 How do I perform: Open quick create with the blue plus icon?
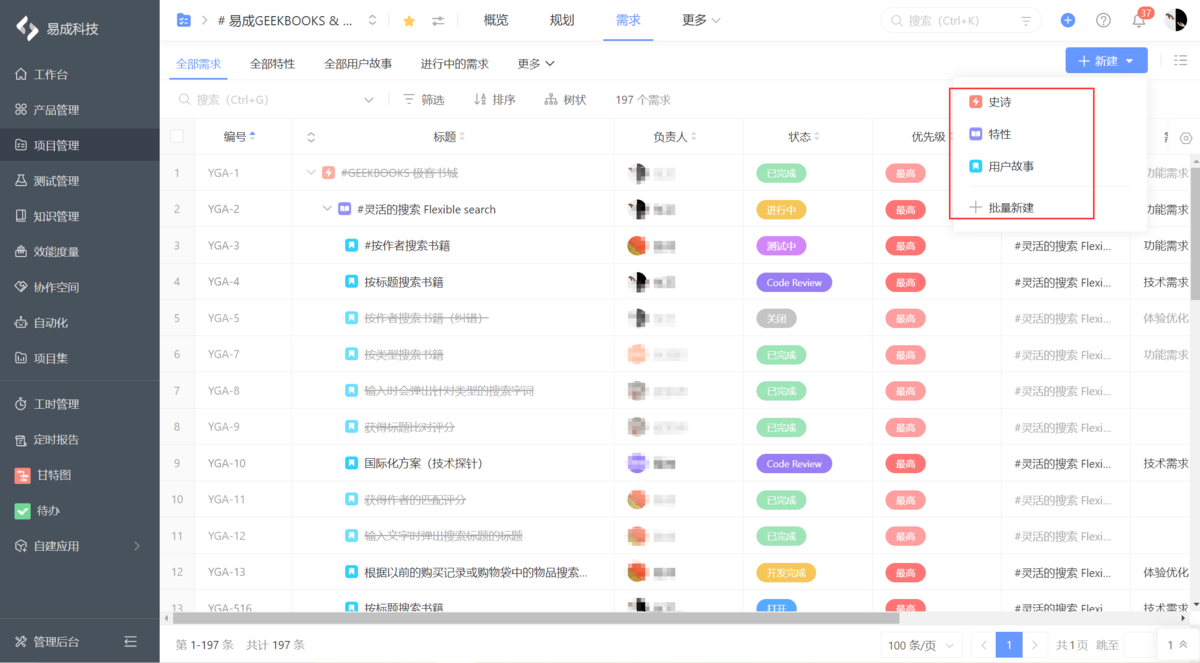(1066, 20)
